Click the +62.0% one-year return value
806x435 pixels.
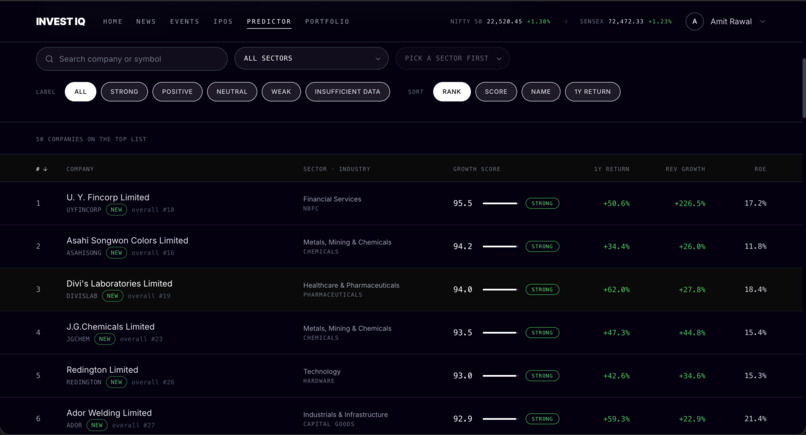[616, 289]
